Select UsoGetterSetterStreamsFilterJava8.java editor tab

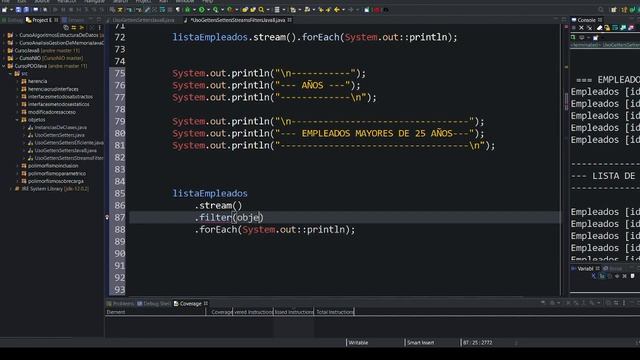coord(237,20)
